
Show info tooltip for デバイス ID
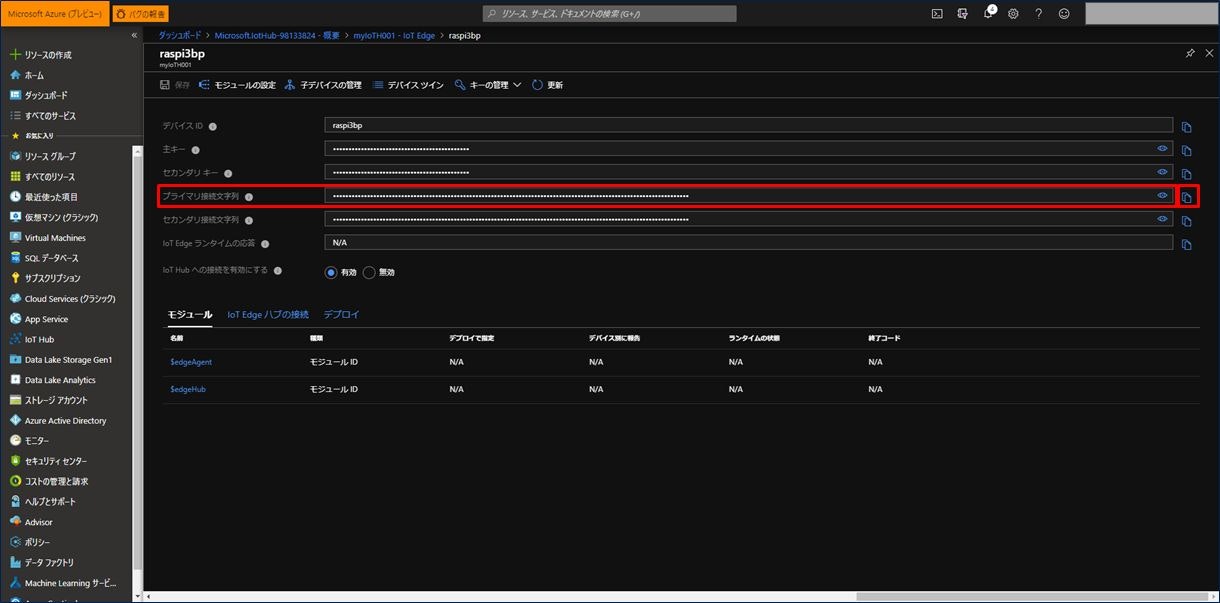(213, 126)
